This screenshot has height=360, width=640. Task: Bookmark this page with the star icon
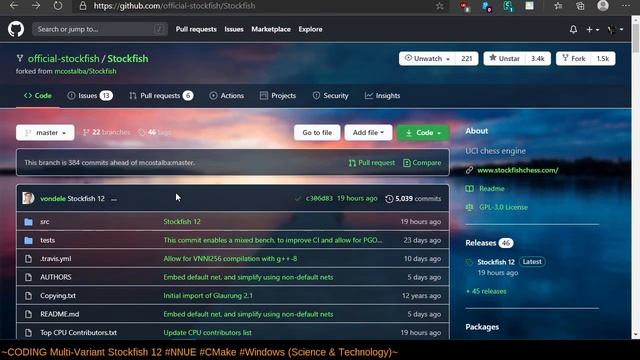[x=440, y=6]
